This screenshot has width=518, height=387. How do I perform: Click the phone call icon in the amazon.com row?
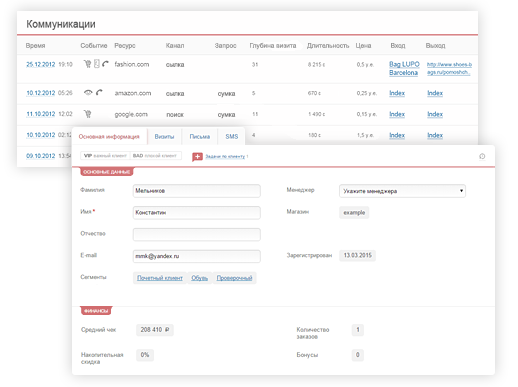(99, 92)
